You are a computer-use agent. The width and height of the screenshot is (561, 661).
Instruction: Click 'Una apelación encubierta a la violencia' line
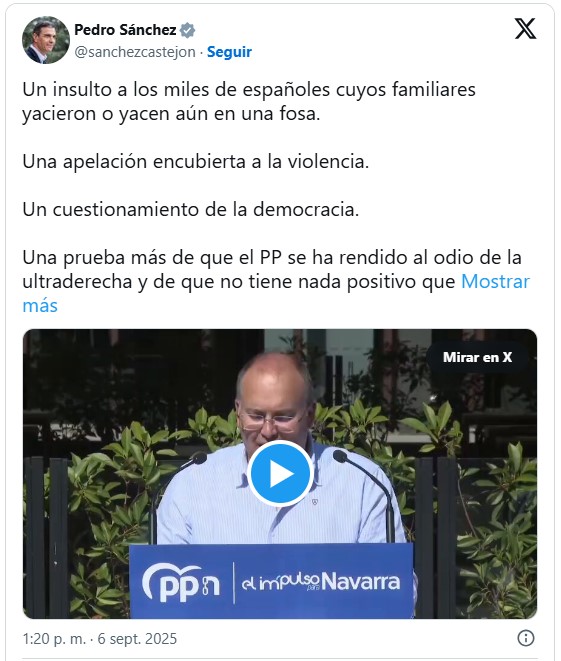196,161
